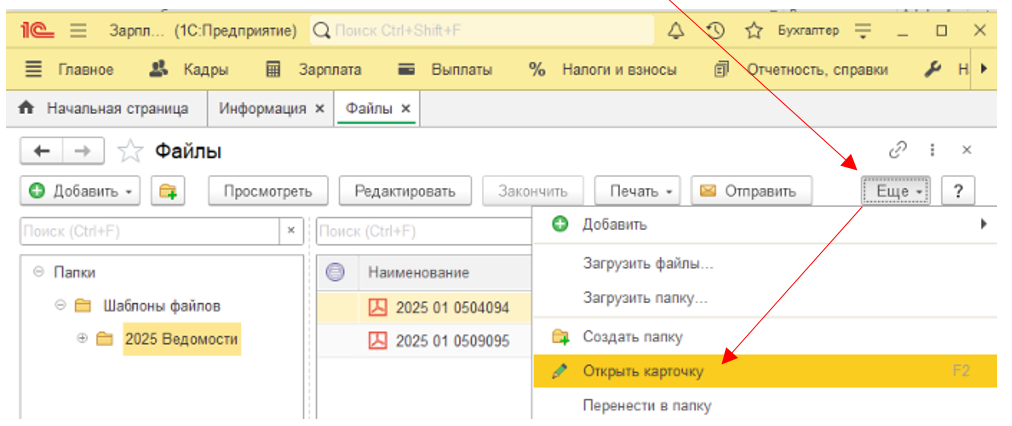Select 2025 Ведомости folder
Viewport: 1012px width, 426px height.
[181, 339]
